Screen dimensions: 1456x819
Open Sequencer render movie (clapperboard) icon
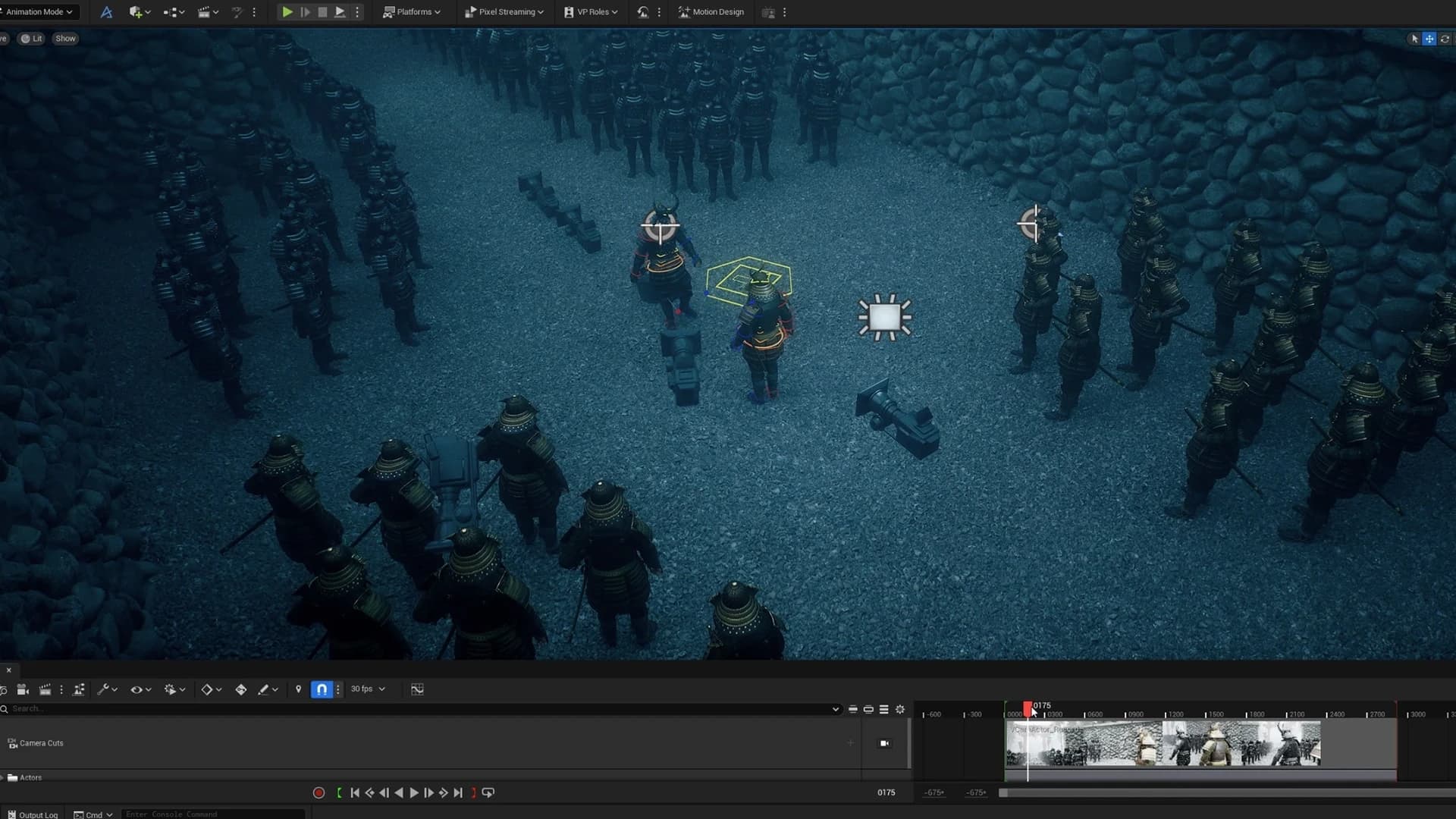pos(45,689)
